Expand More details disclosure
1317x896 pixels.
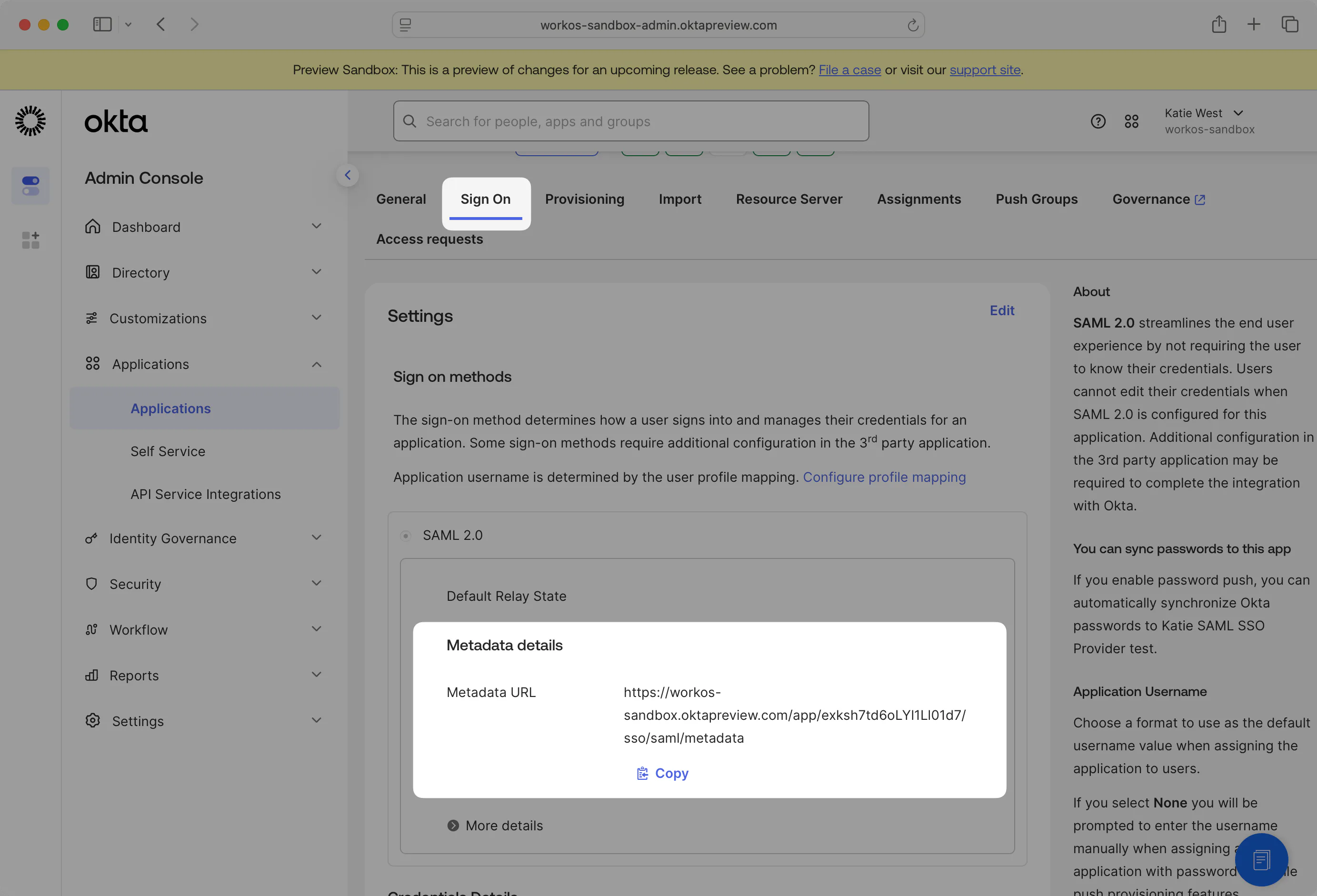[x=495, y=826]
